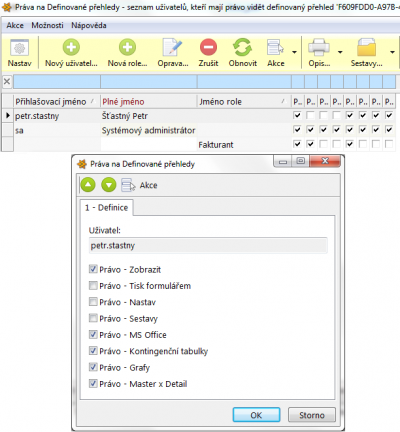Open the Možnosti menu

[47, 25]
